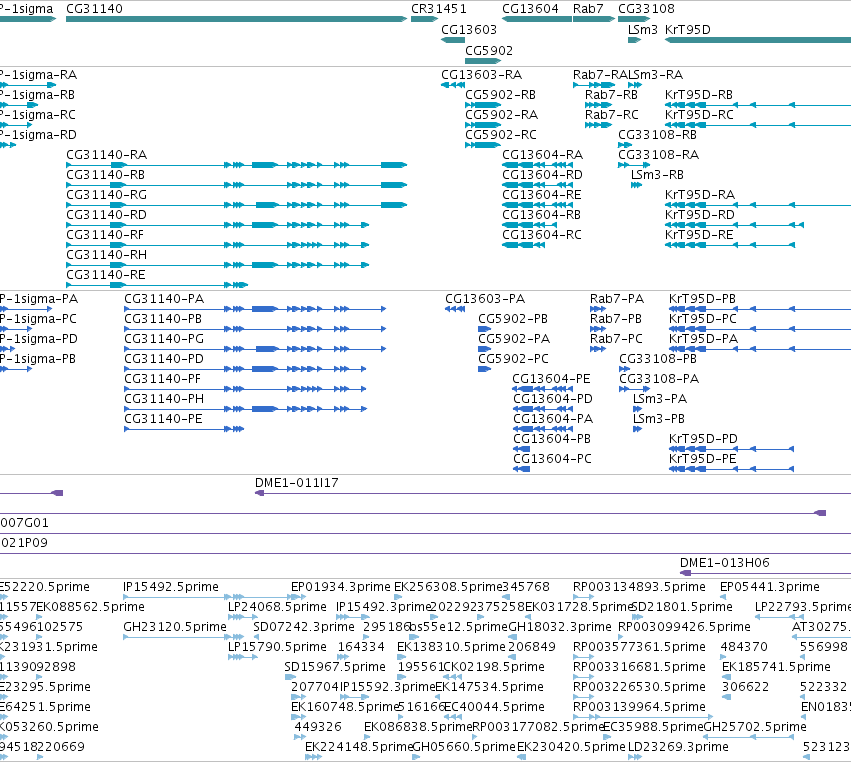Select transcript CG31140-RB
851x762 pixels.
(x=236, y=185)
